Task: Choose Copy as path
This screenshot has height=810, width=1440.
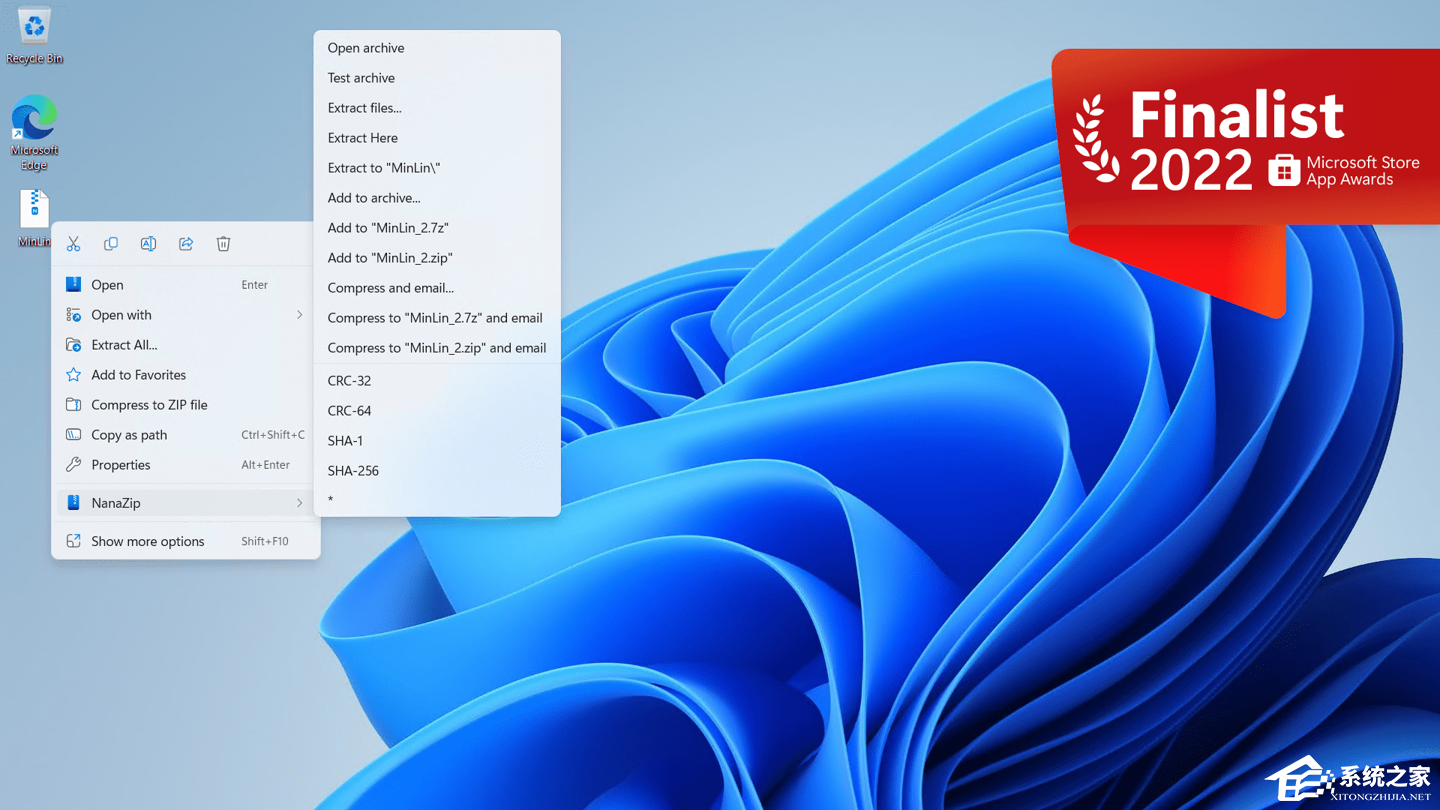Action: [x=186, y=435]
